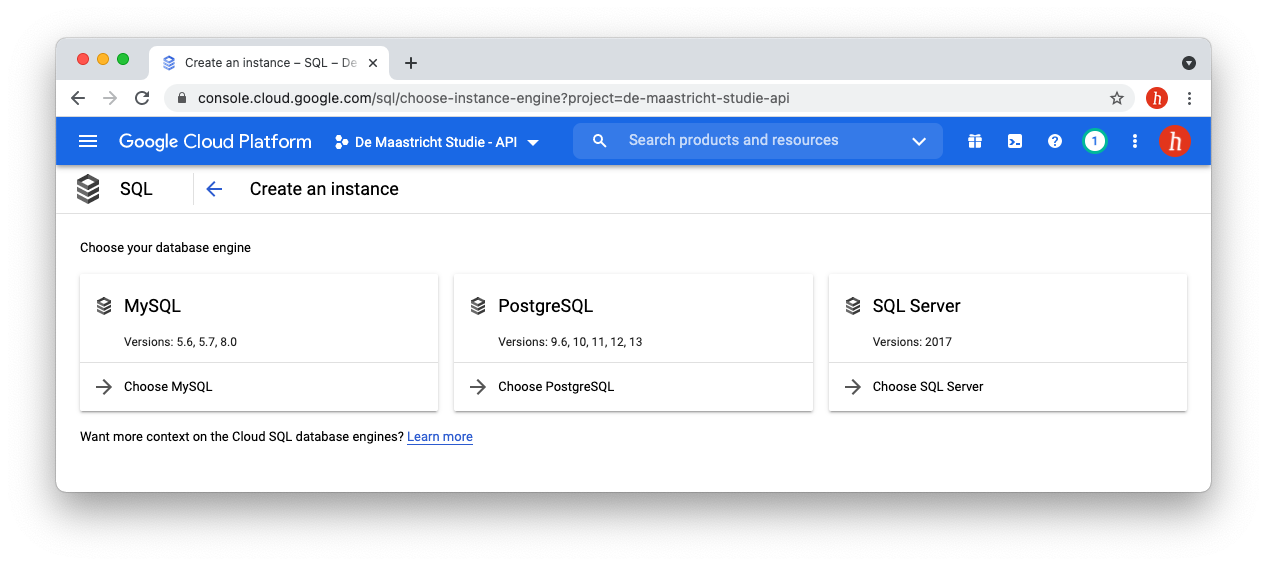Screen dimensions: 1267x566
Task: Reload the page in the browser
Action: [142, 98]
